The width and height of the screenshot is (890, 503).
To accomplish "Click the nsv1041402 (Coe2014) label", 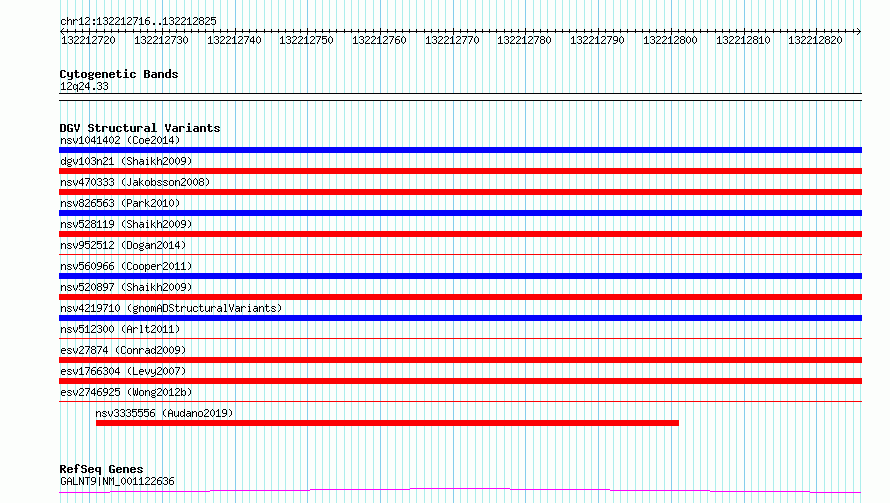I will 120,140.
